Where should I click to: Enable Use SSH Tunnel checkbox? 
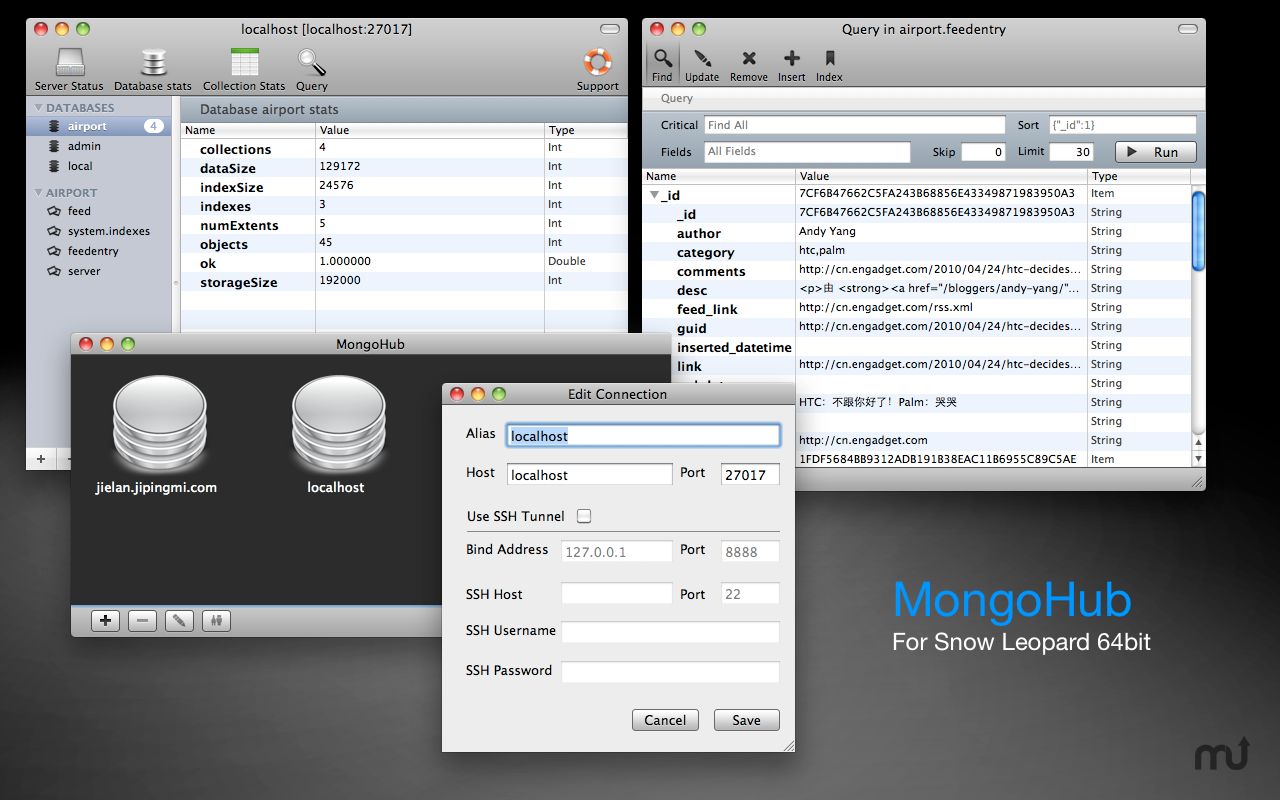[x=584, y=516]
